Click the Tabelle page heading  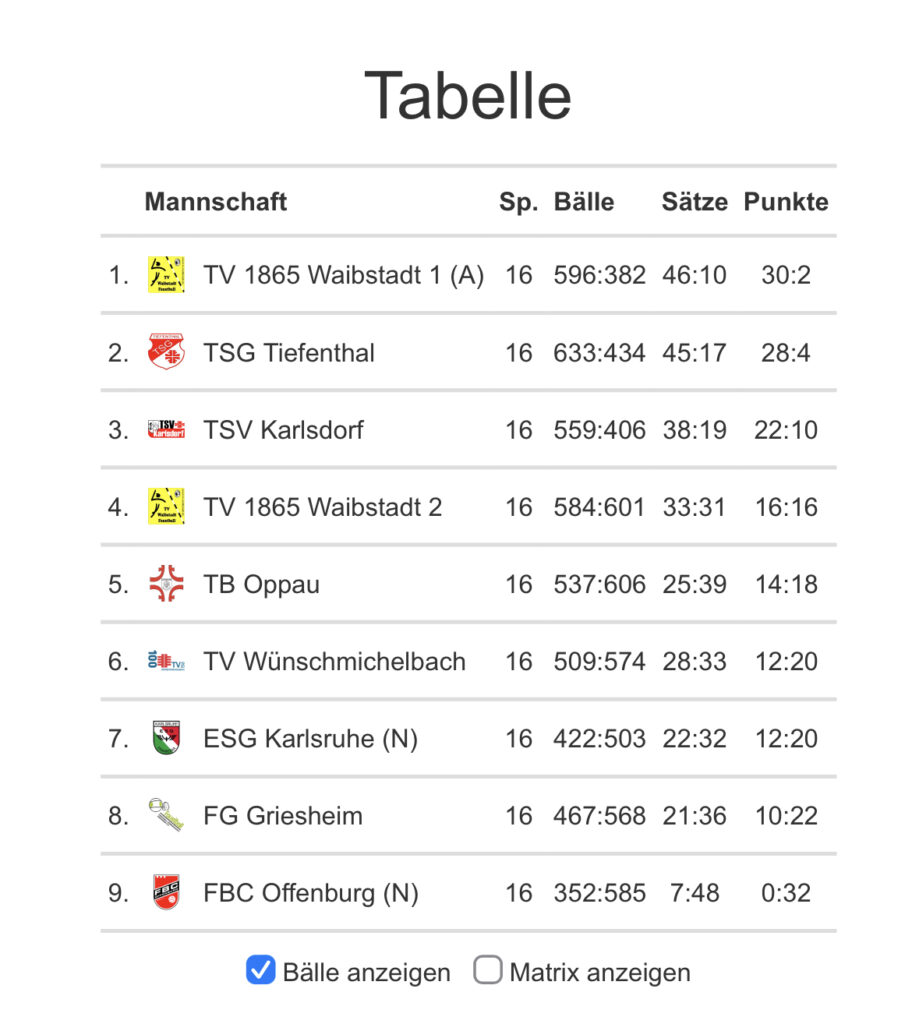coord(468,96)
